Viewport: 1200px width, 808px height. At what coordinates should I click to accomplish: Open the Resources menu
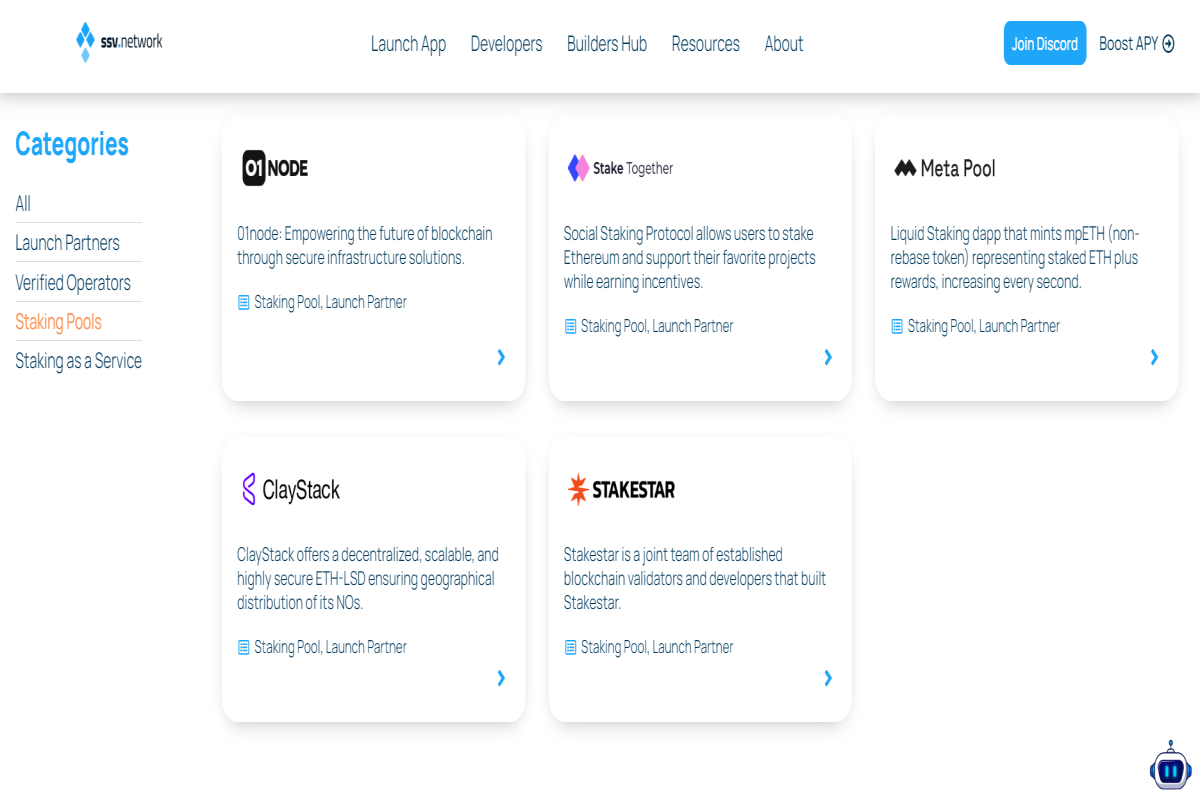point(705,44)
